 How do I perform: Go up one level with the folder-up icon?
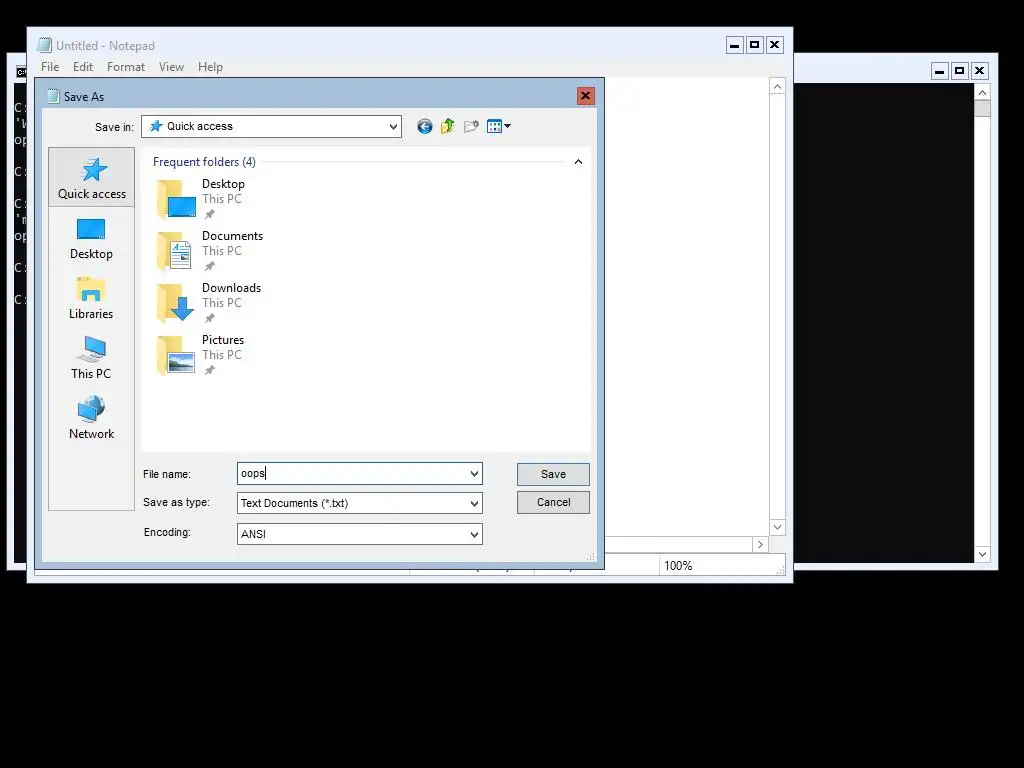pyautogui.click(x=447, y=127)
